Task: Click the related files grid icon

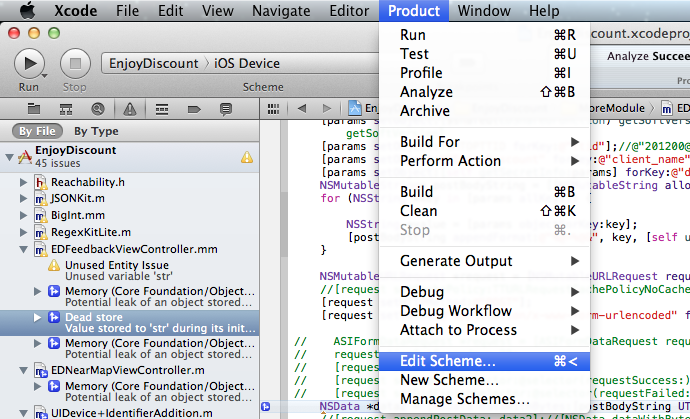Action: 272,108
